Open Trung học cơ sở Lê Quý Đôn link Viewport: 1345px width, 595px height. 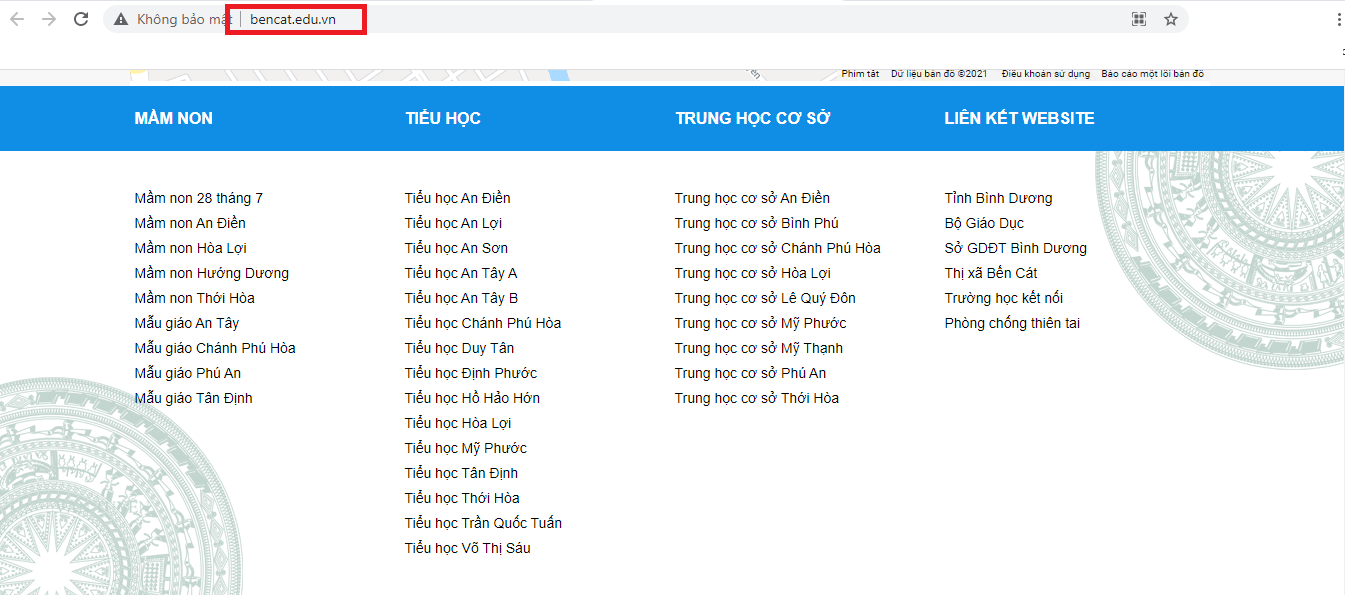766,298
